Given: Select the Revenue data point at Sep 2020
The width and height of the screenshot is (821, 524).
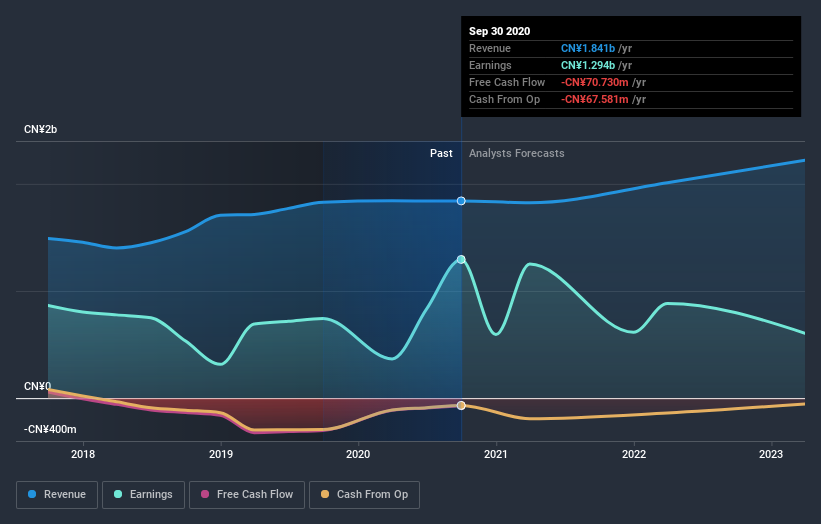Looking at the screenshot, I should tap(461, 201).
